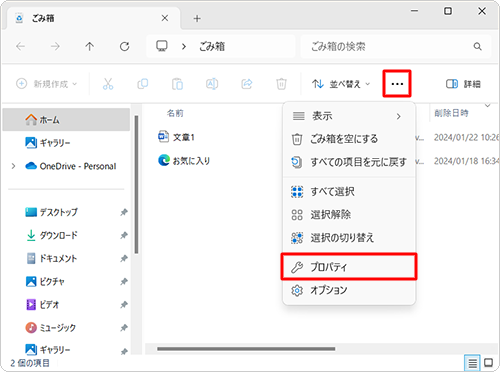Click the PC monitor icon in address bar
This screenshot has height=372, width=500.
(x=162, y=46)
